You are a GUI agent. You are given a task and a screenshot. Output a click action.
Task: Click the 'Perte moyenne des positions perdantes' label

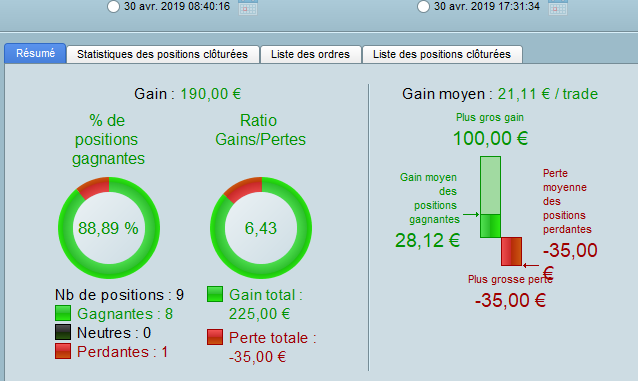(x=567, y=201)
